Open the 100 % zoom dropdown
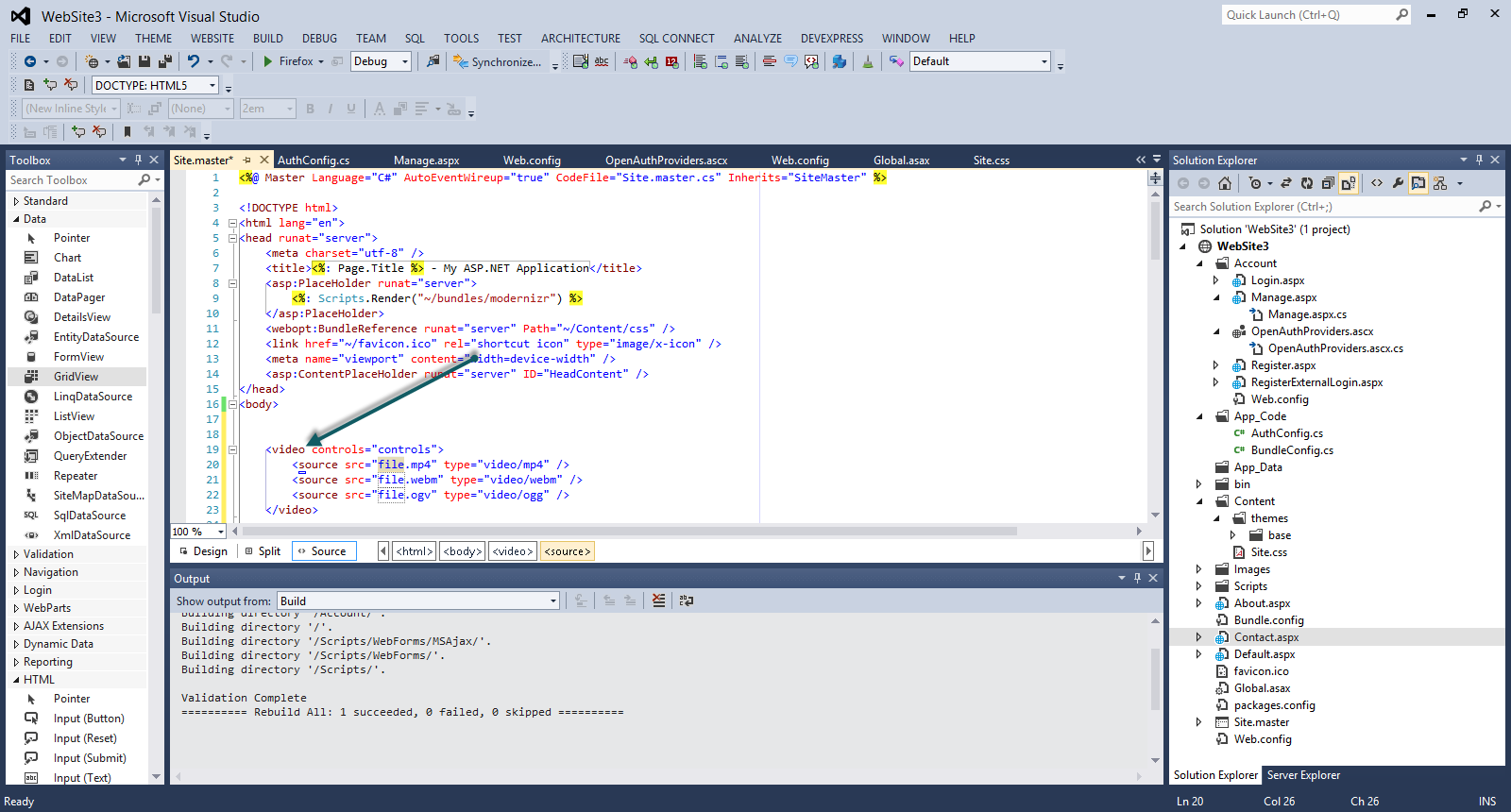Screen dimensions: 1511x812 [x=220, y=532]
